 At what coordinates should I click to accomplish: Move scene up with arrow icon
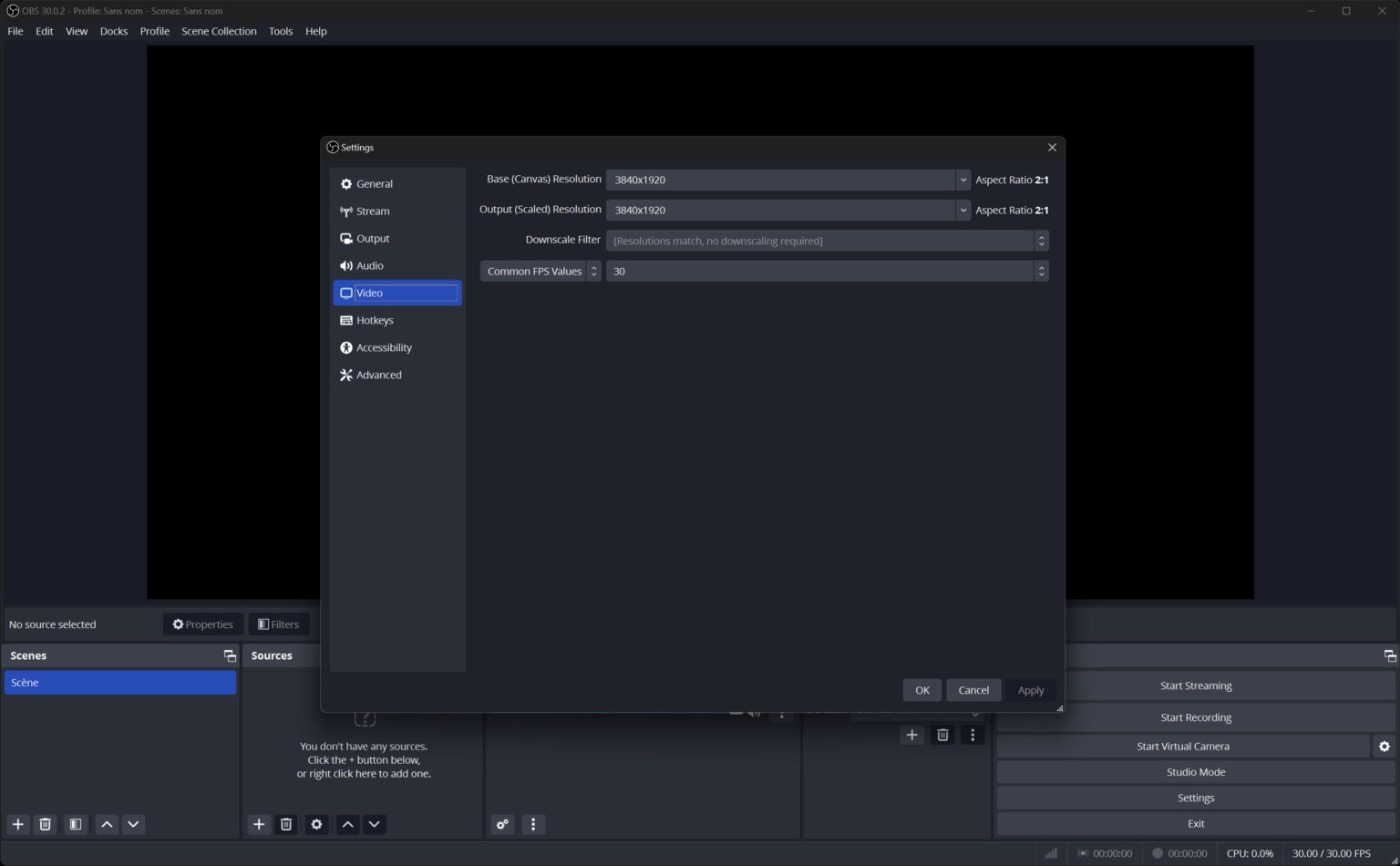pos(107,824)
